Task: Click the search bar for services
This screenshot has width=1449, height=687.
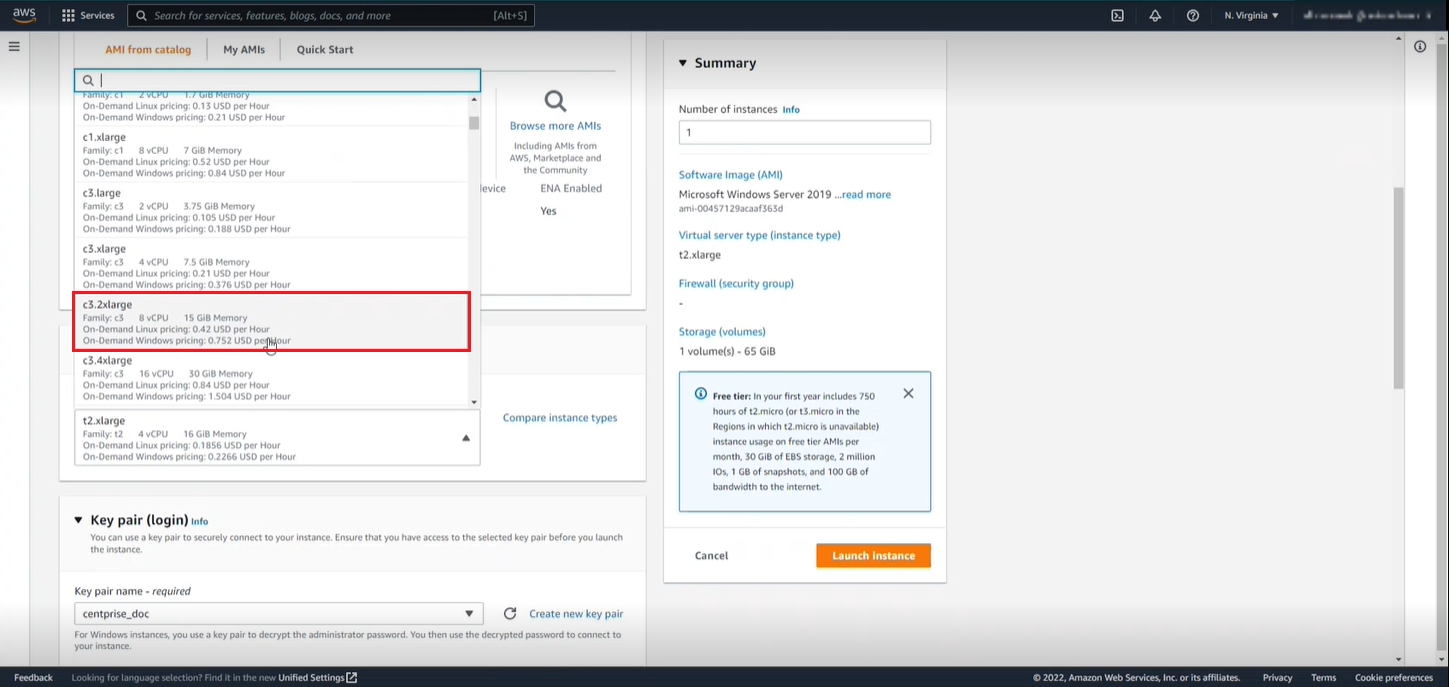Action: pos(331,15)
